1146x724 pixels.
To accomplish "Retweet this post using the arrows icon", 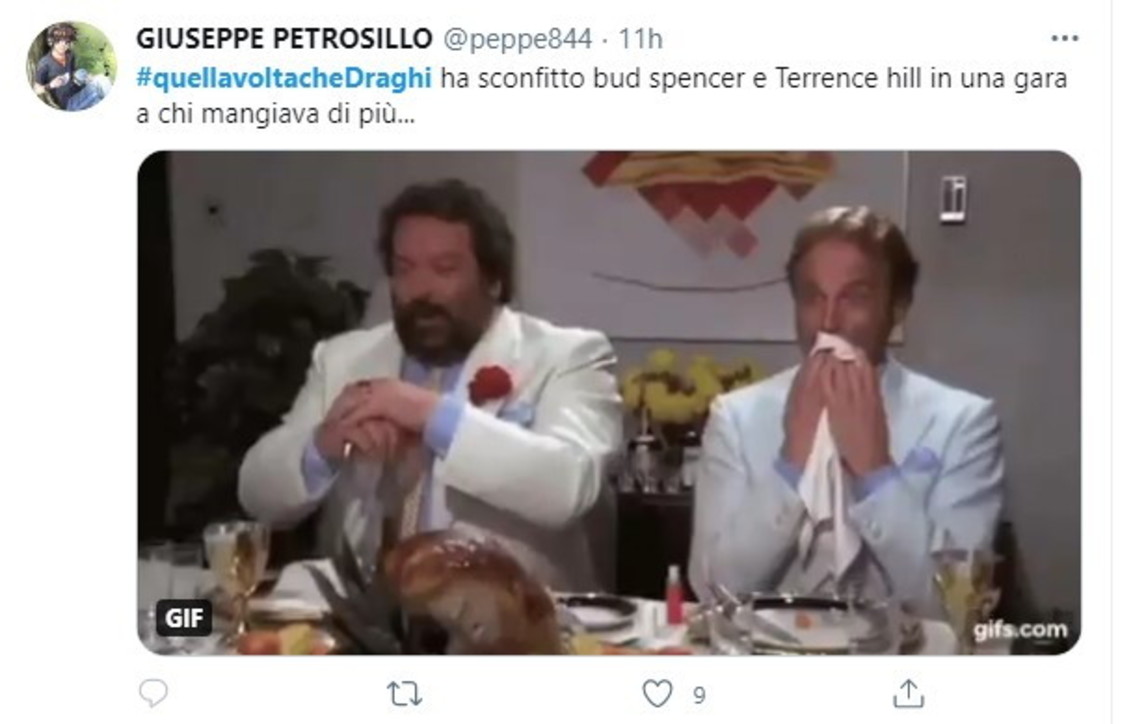I will click(x=404, y=693).
